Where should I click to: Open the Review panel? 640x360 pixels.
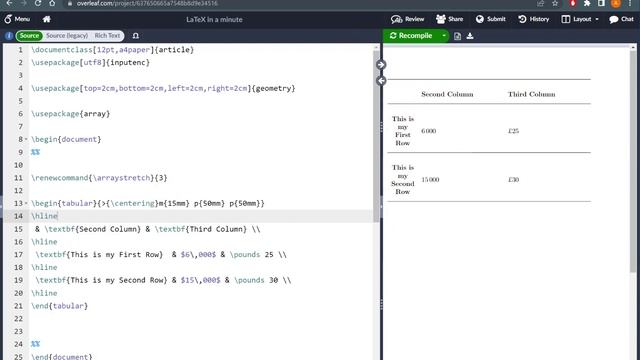click(x=407, y=19)
